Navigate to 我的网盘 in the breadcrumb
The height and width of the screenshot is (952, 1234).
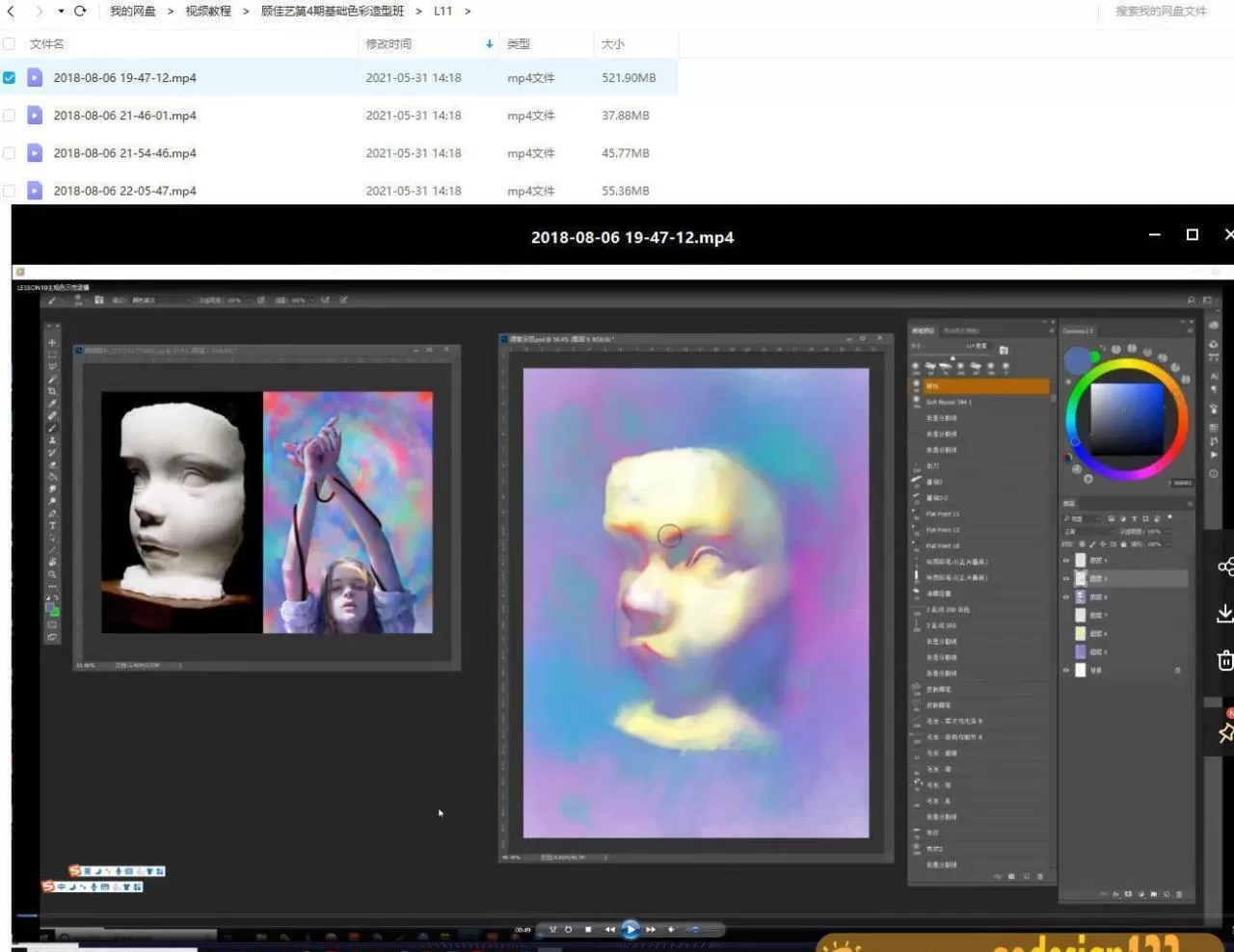[132, 12]
